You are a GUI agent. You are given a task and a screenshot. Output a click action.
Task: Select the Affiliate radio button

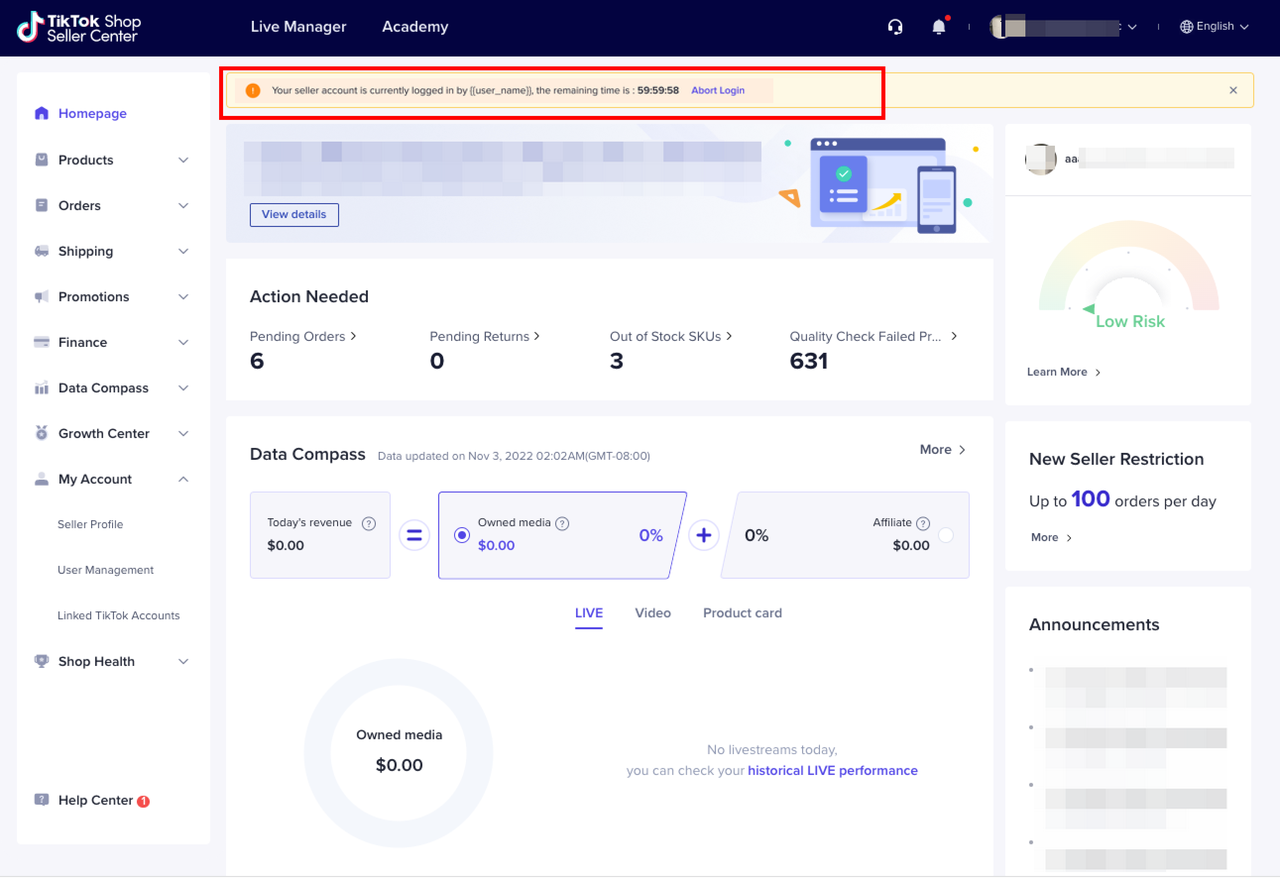(945, 535)
